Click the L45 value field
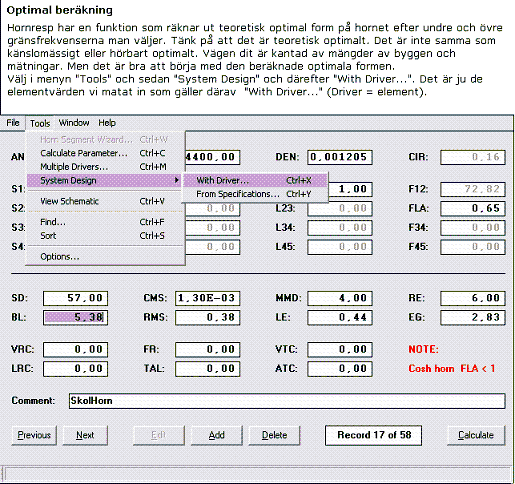This screenshot has width=515, height=484. tap(340, 247)
